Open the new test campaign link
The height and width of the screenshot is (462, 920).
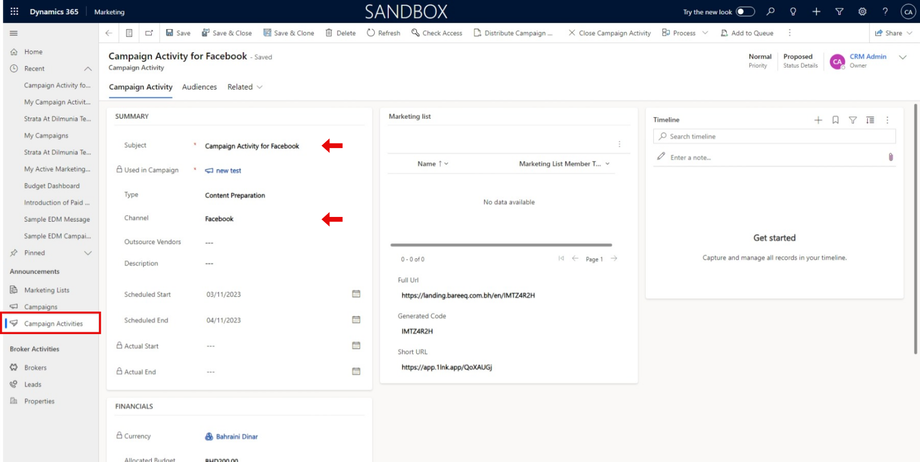pos(228,171)
